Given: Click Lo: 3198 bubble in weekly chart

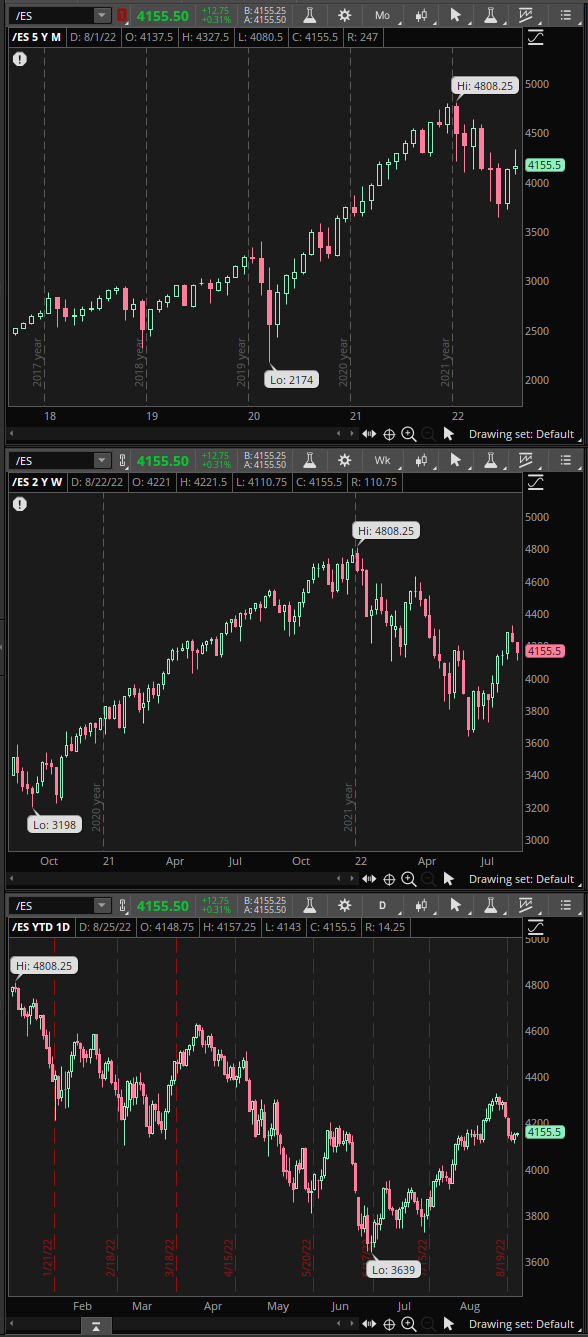Looking at the screenshot, I should (53, 825).
